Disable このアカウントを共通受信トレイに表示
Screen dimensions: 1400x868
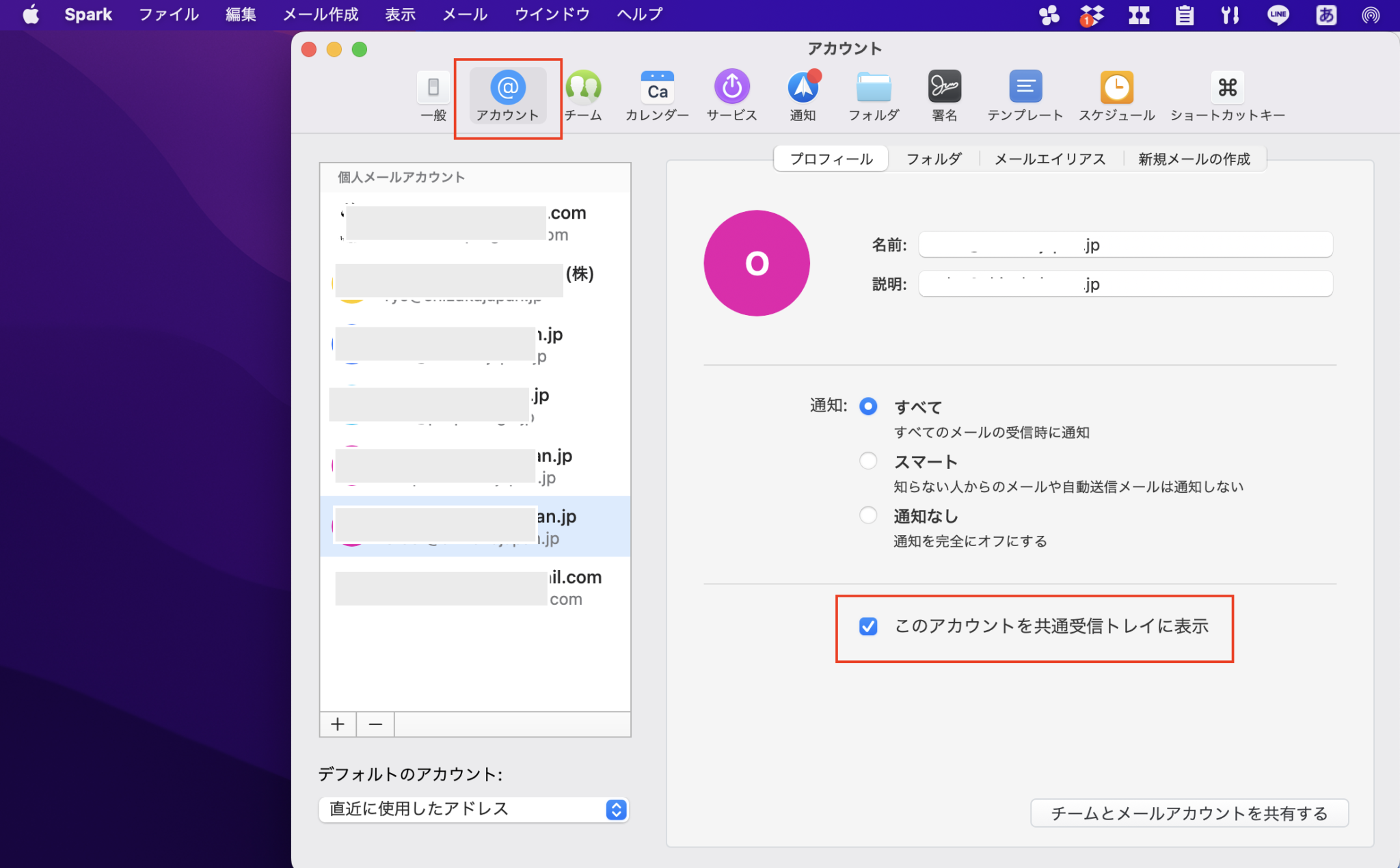coord(867,626)
